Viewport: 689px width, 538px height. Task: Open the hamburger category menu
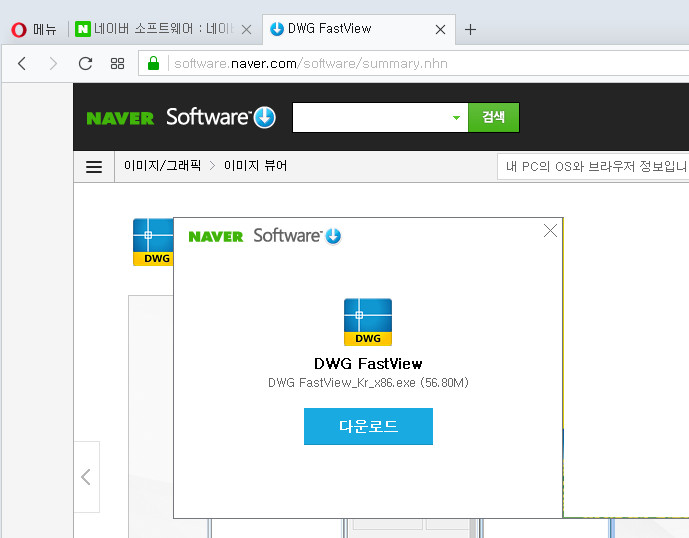pyautogui.click(x=94, y=167)
